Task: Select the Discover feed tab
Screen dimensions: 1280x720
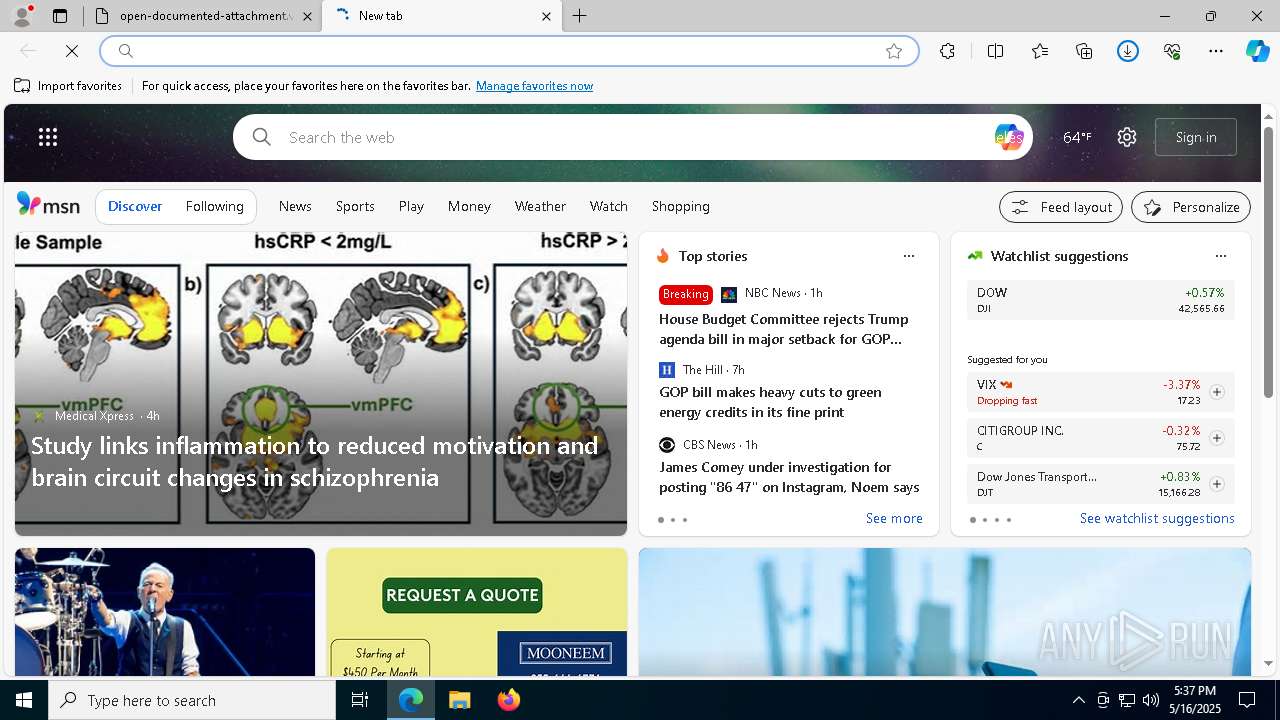Action: click(135, 206)
